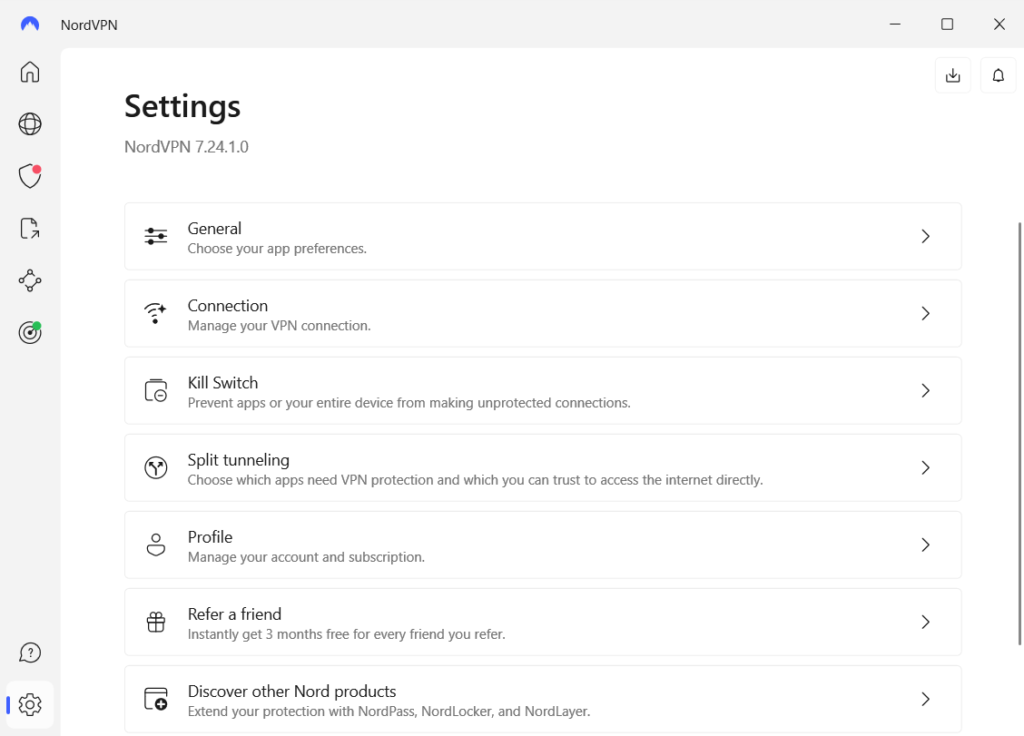Open Meshnet nodes icon in sidebar
Viewport: 1024px width, 736px height.
point(29,281)
